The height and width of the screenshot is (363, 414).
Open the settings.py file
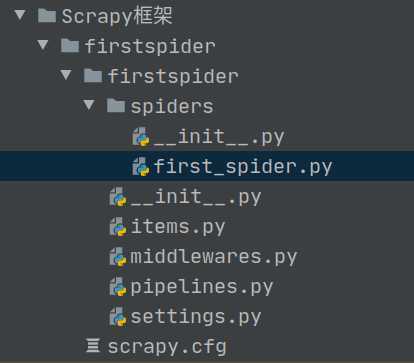click(x=195, y=317)
